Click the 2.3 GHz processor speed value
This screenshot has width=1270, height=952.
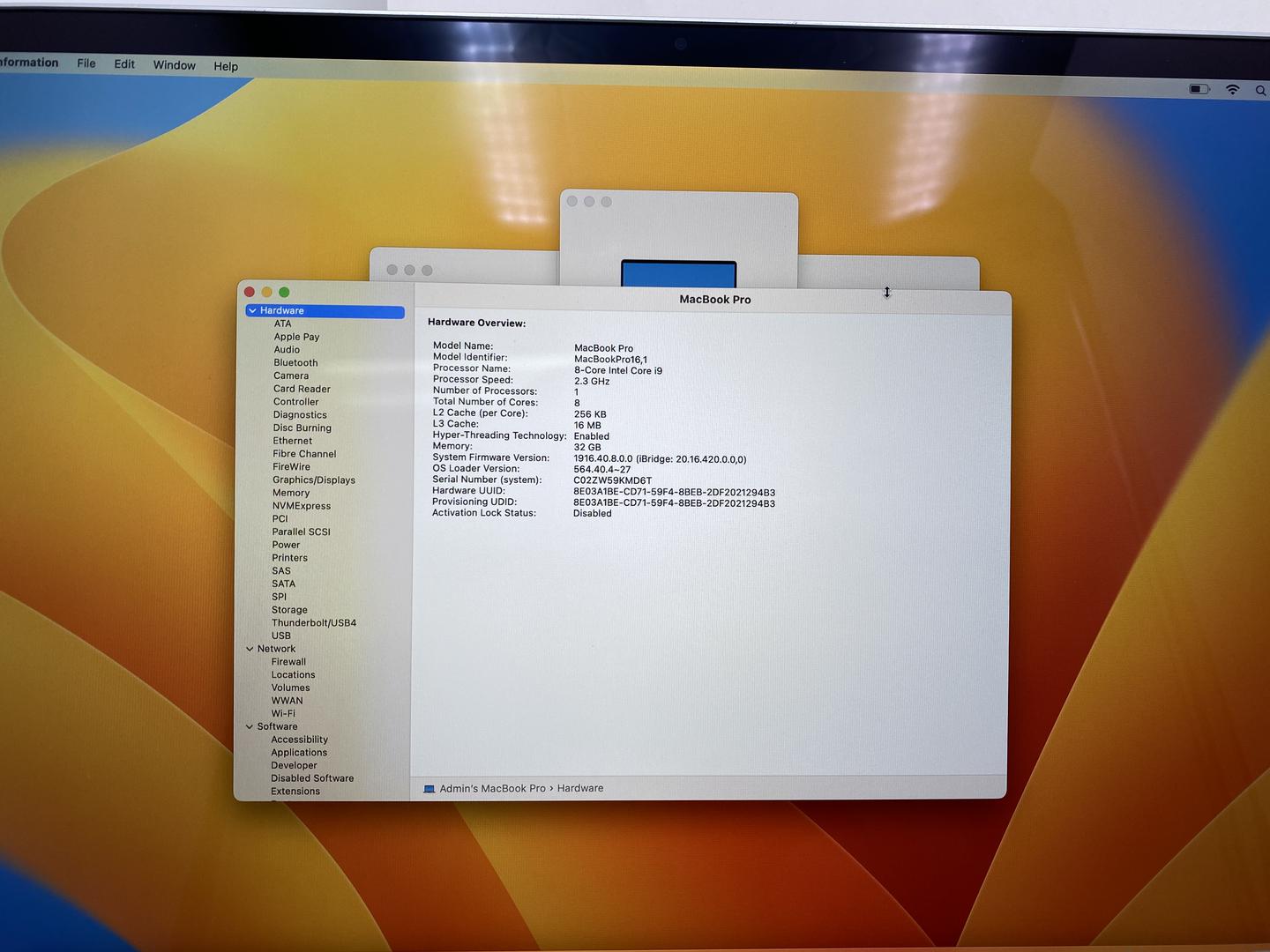coord(592,382)
